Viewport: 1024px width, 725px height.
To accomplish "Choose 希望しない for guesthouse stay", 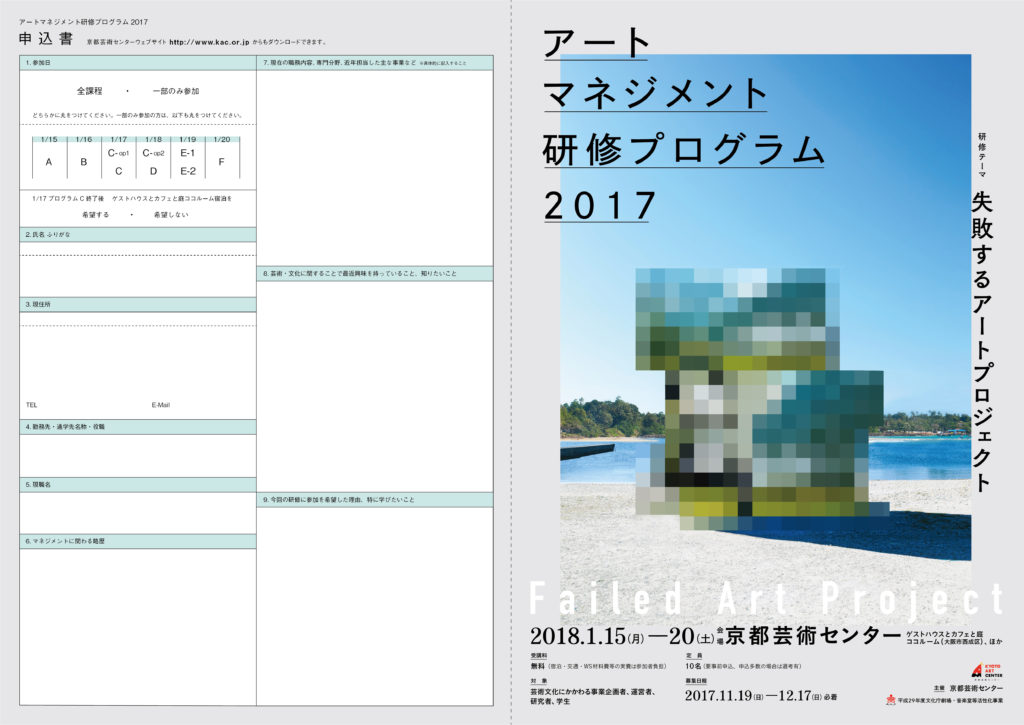I will pyautogui.click(x=171, y=214).
